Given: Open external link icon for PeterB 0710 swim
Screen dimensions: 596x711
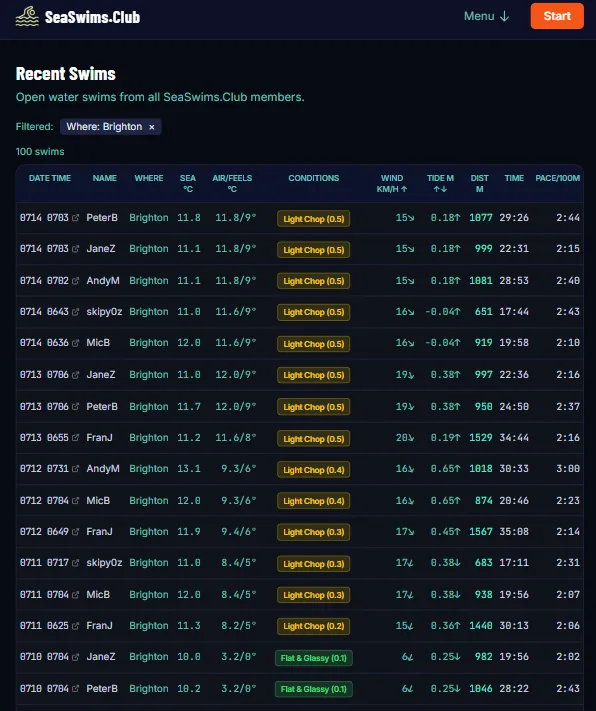Looking at the screenshot, I should (75, 688).
